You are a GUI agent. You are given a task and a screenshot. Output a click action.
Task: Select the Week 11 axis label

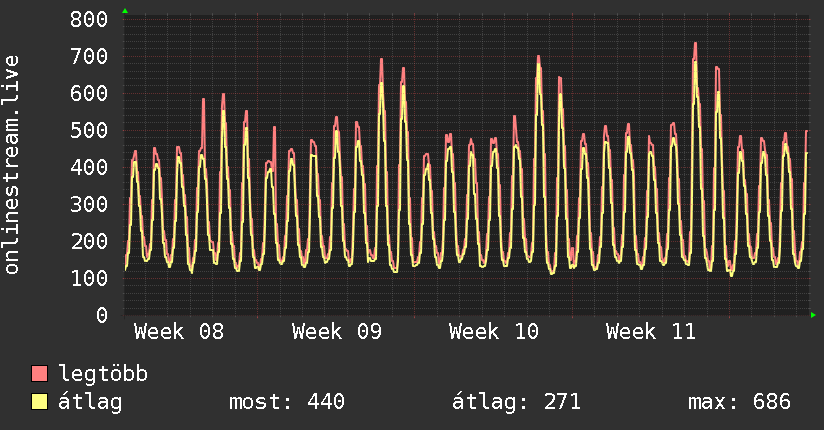[x=651, y=332]
